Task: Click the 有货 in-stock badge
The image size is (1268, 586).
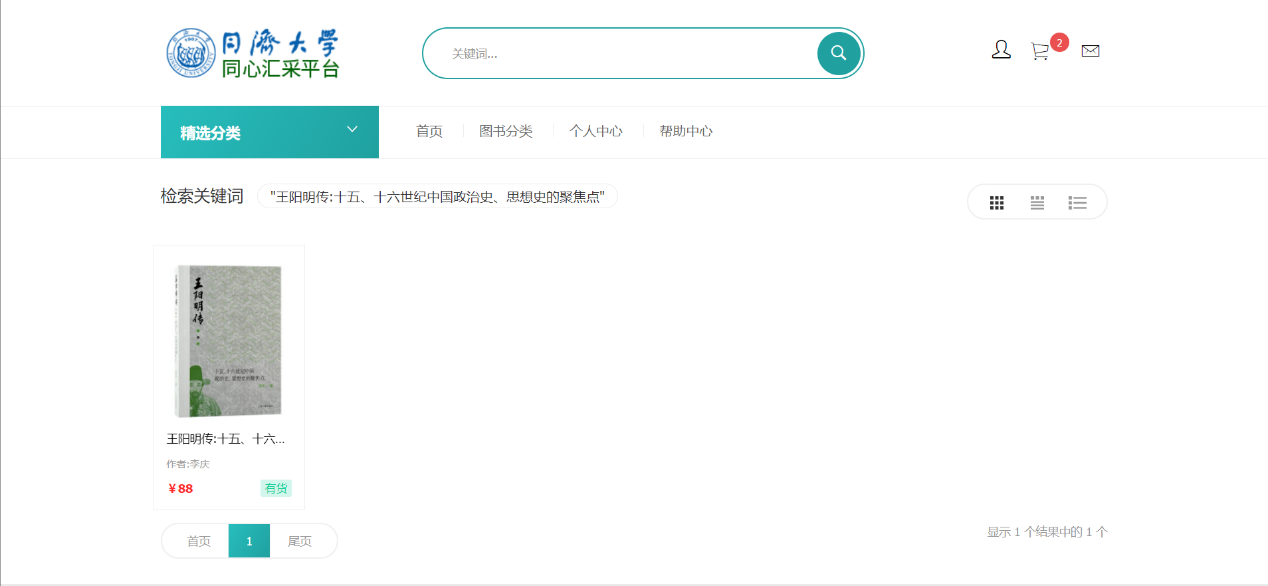Action: tap(276, 488)
